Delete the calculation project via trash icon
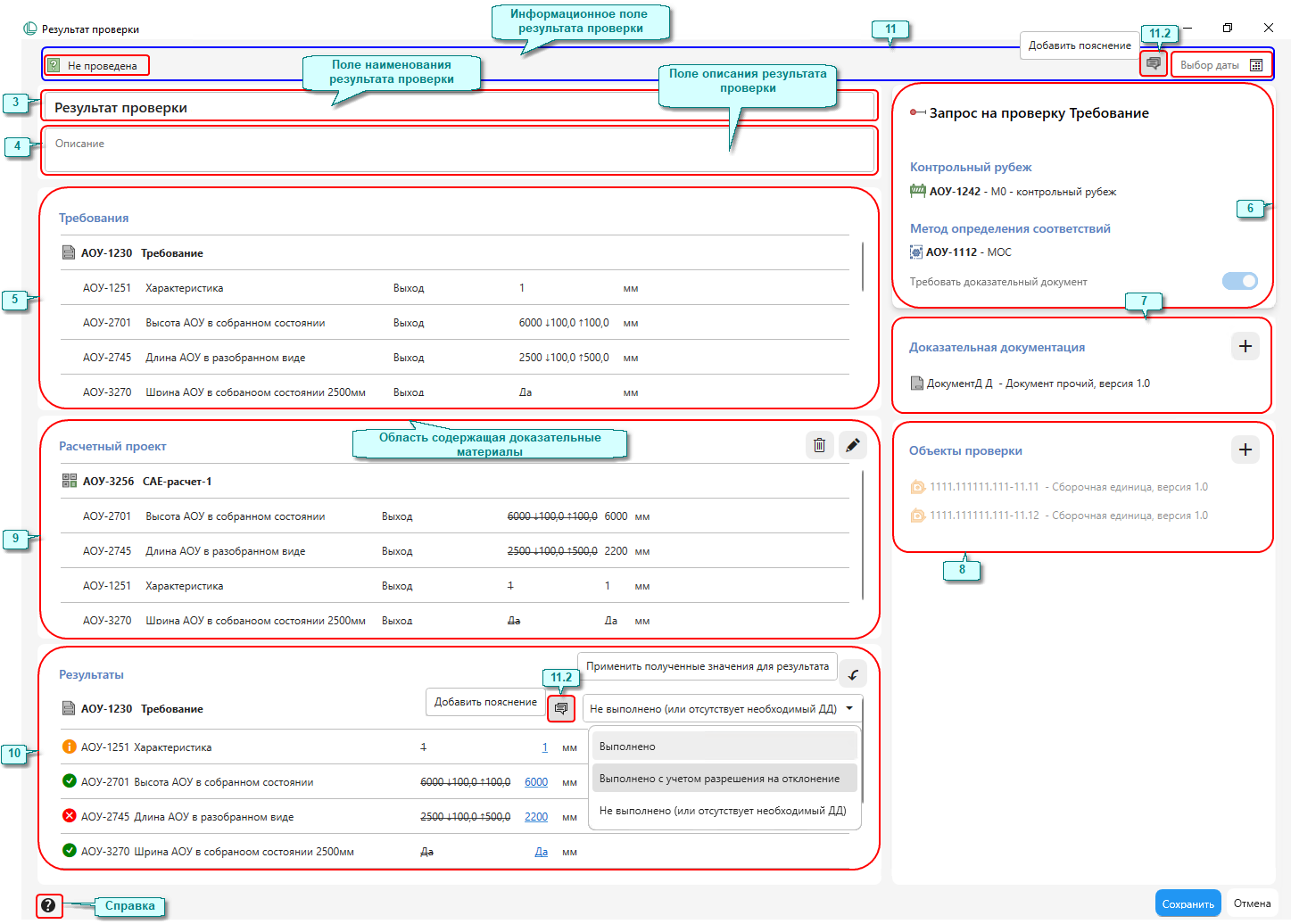 819,445
